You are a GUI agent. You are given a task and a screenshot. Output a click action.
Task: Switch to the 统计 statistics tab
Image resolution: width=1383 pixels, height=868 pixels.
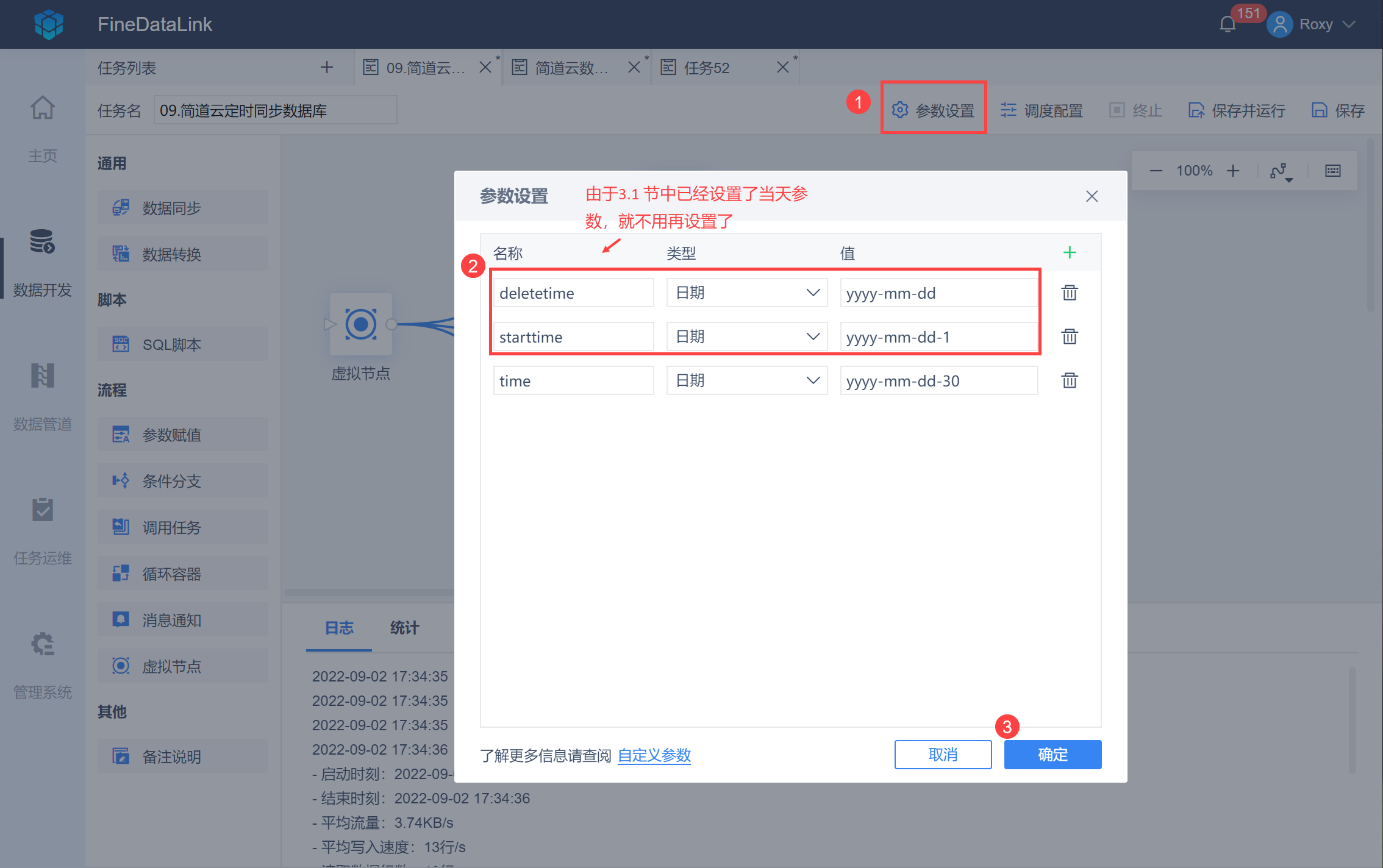coord(404,628)
